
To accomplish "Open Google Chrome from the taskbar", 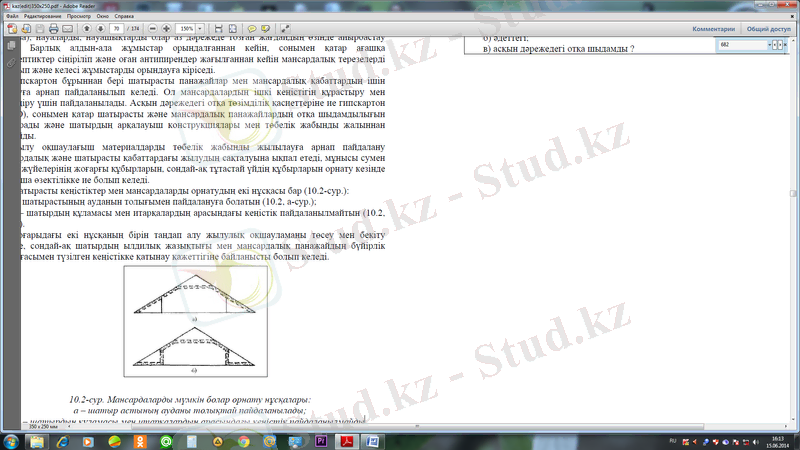I will (x=244, y=442).
